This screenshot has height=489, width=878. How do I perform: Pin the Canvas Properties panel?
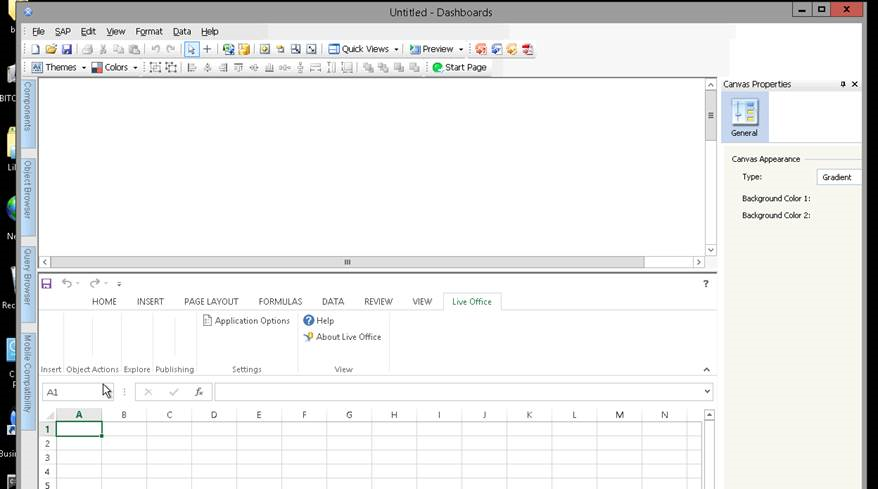tap(843, 84)
